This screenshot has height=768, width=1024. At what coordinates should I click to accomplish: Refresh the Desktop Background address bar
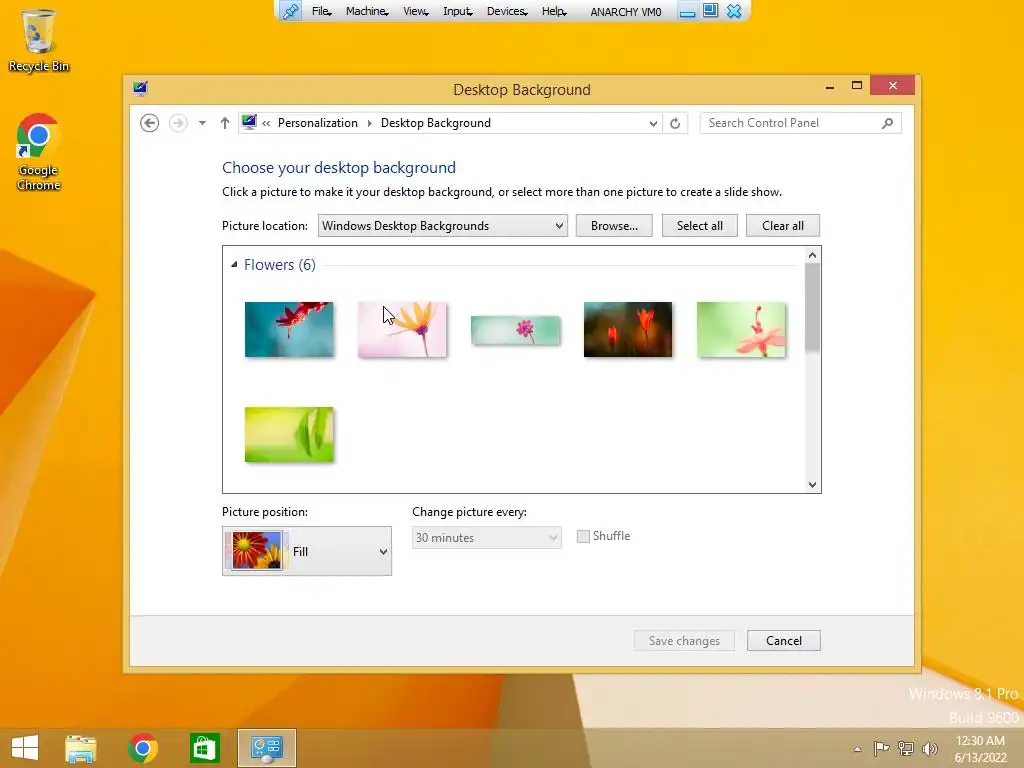(x=675, y=123)
